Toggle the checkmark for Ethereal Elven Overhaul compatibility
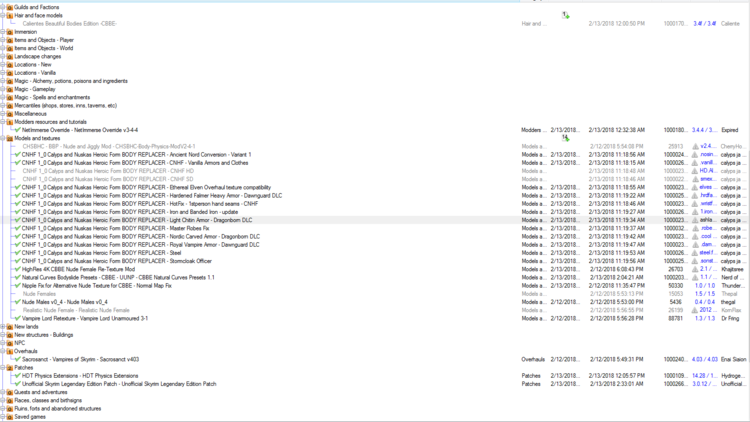 [18, 188]
